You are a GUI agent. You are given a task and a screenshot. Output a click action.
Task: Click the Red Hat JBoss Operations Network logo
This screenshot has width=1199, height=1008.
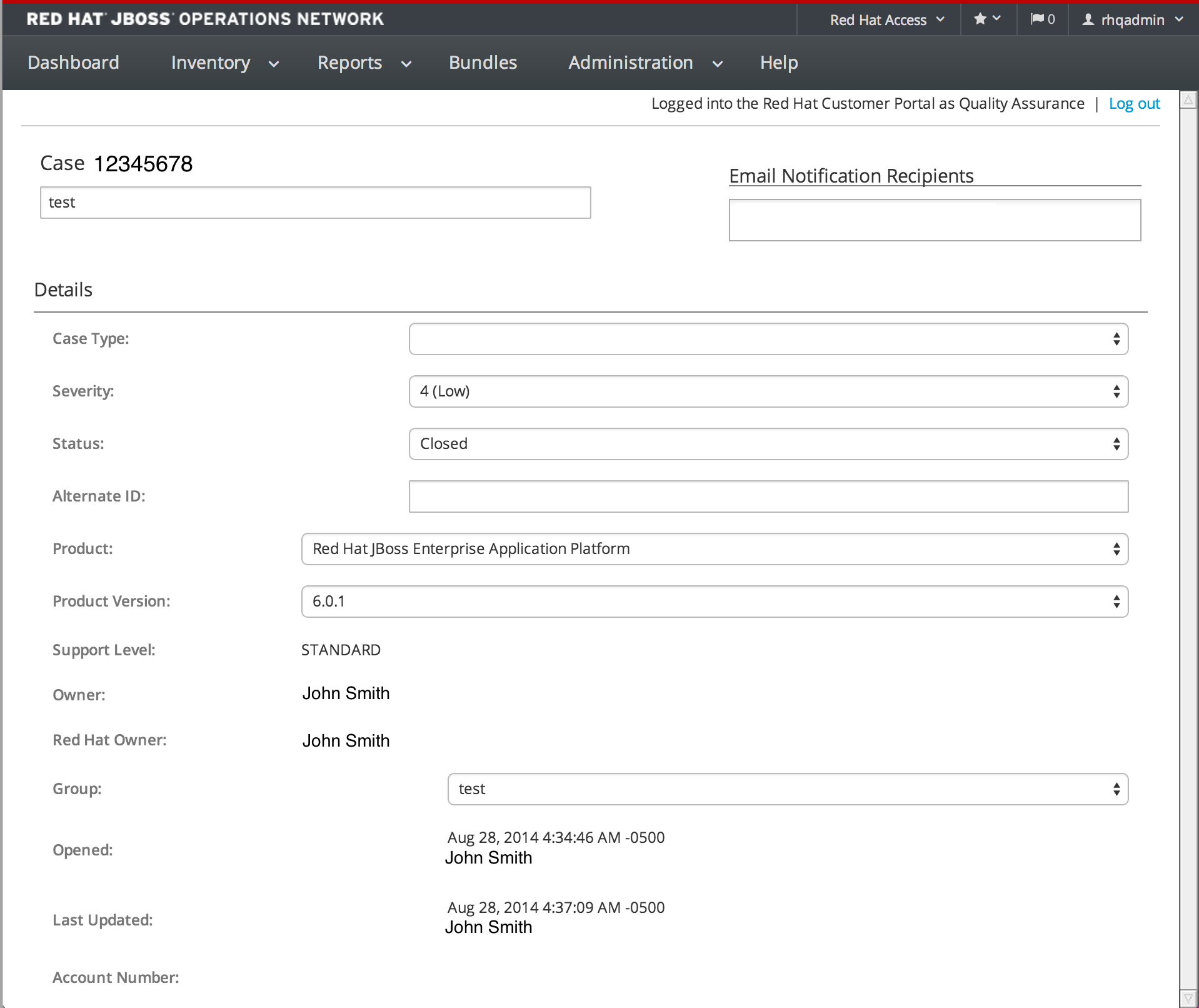(205, 19)
